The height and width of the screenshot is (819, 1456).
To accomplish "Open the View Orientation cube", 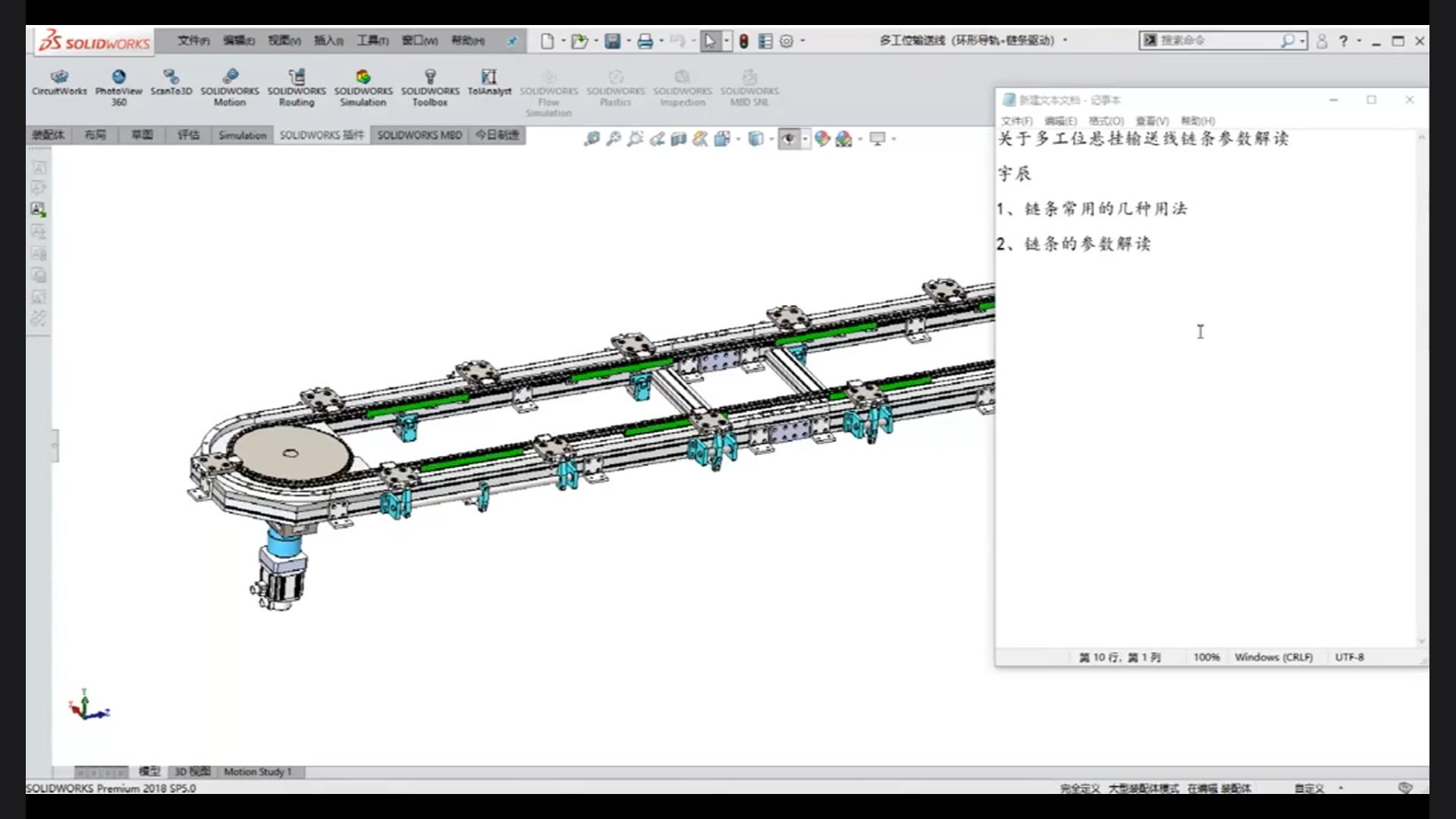I will click(x=722, y=139).
